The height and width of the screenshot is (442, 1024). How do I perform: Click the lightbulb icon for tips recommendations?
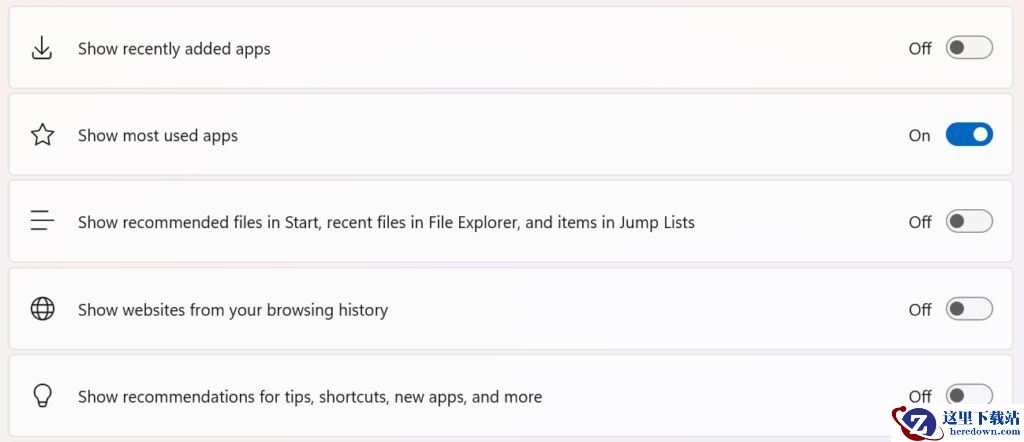pos(42,396)
